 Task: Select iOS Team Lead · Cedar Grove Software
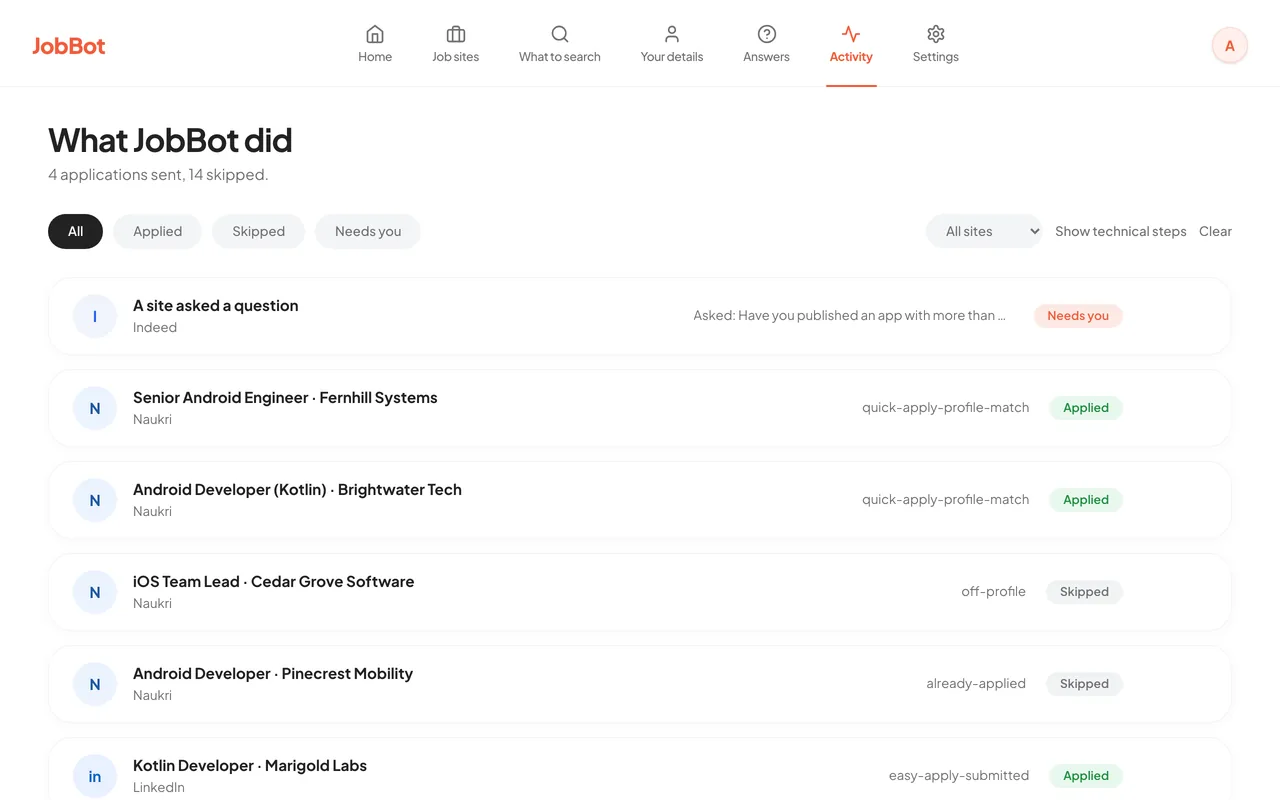pos(639,592)
